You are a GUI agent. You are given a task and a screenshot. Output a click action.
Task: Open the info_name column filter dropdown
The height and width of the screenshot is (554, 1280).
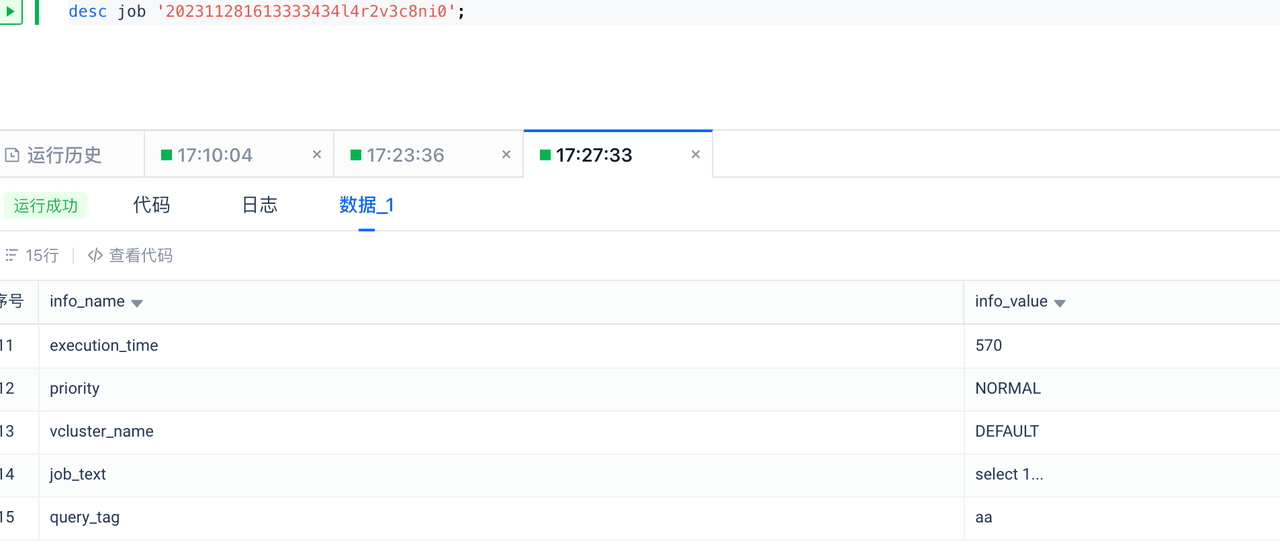click(137, 303)
